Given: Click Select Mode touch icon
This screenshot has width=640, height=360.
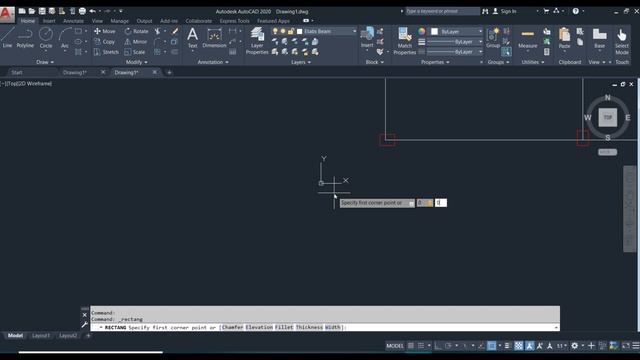Looking at the screenshot, I should 622,41.
